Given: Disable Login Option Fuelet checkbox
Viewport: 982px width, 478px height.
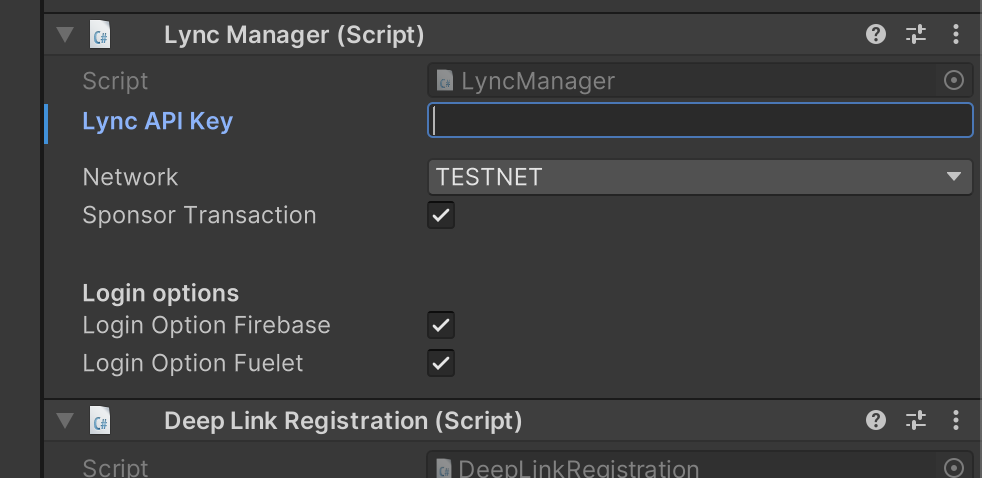Looking at the screenshot, I should pos(441,363).
